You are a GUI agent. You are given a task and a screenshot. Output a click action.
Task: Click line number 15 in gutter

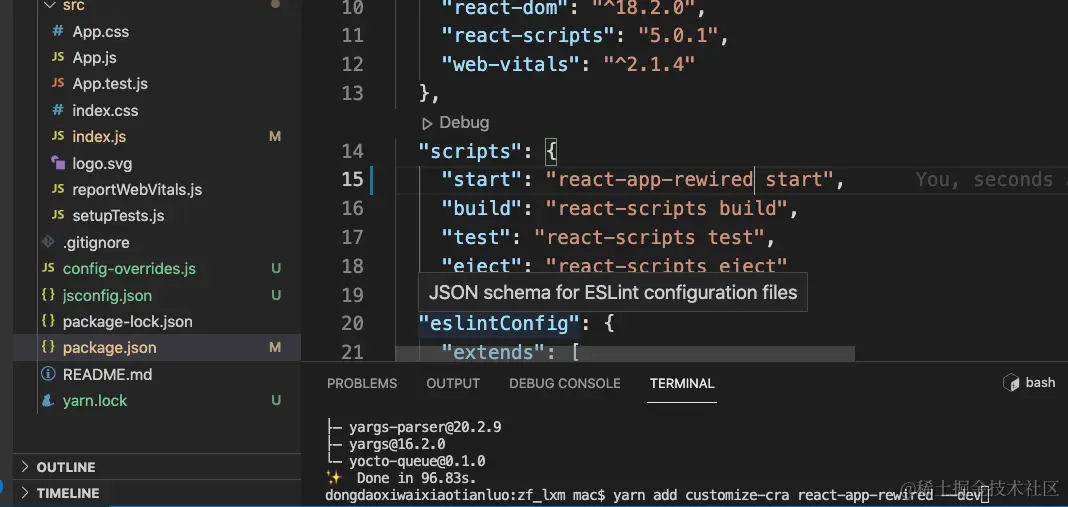pos(352,179)
